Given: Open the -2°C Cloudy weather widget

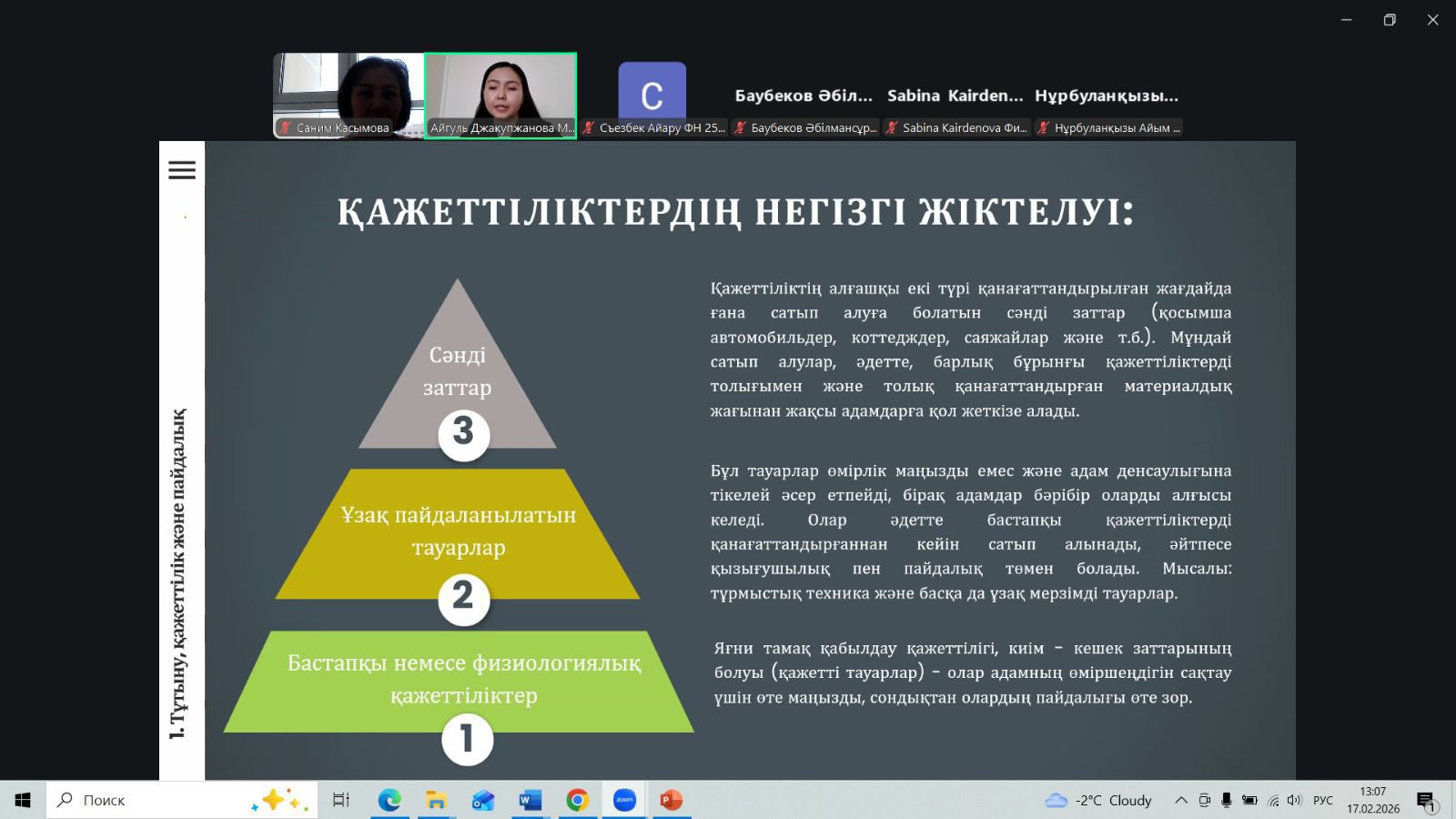Looking at the screenshot, I should (1099, 800).
